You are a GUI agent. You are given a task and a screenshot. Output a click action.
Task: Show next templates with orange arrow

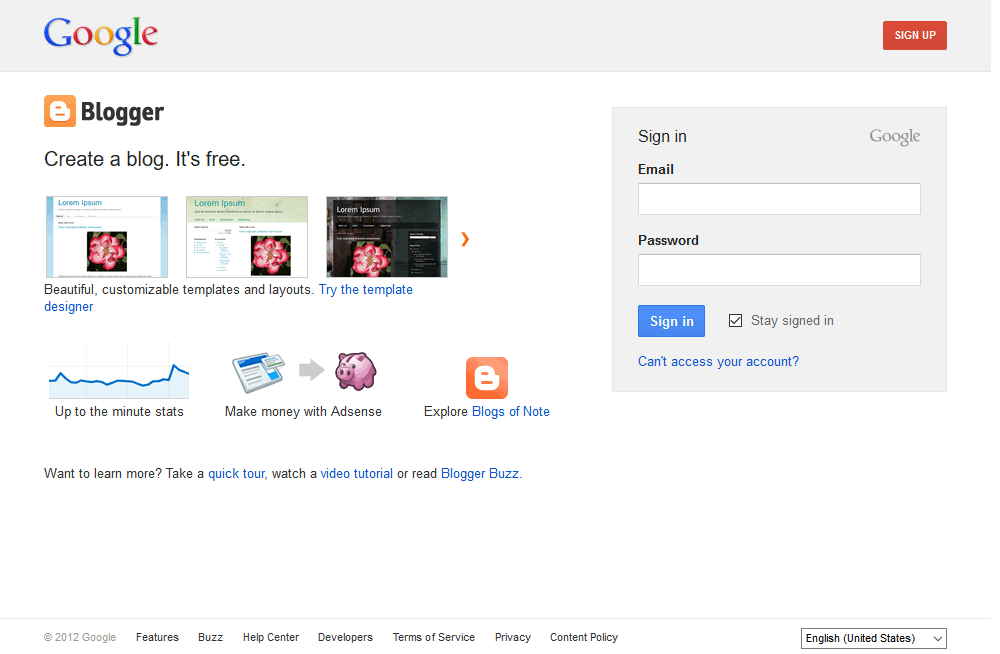(x=465, y=239)
